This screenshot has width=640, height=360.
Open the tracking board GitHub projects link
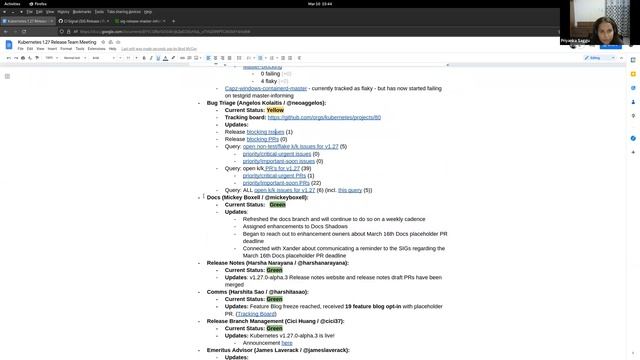pos(324,118)
